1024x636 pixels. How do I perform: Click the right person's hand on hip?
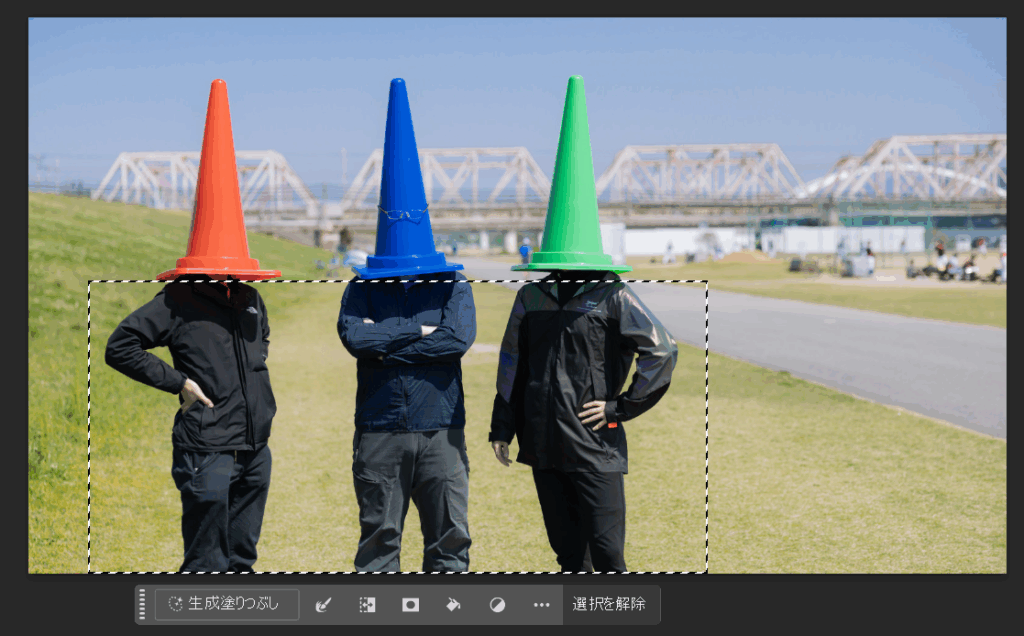click(x=594, y=413)
